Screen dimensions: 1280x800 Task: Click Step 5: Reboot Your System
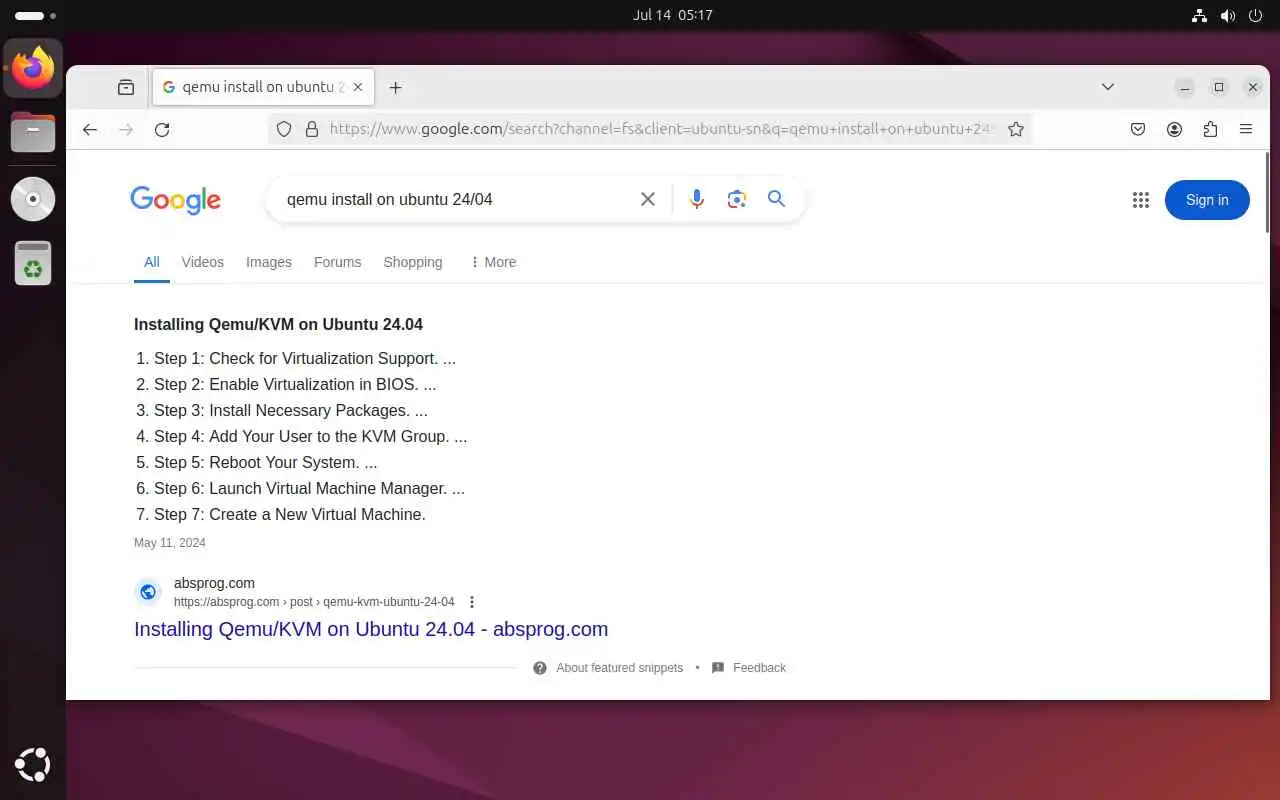click(x=266, y=462)
